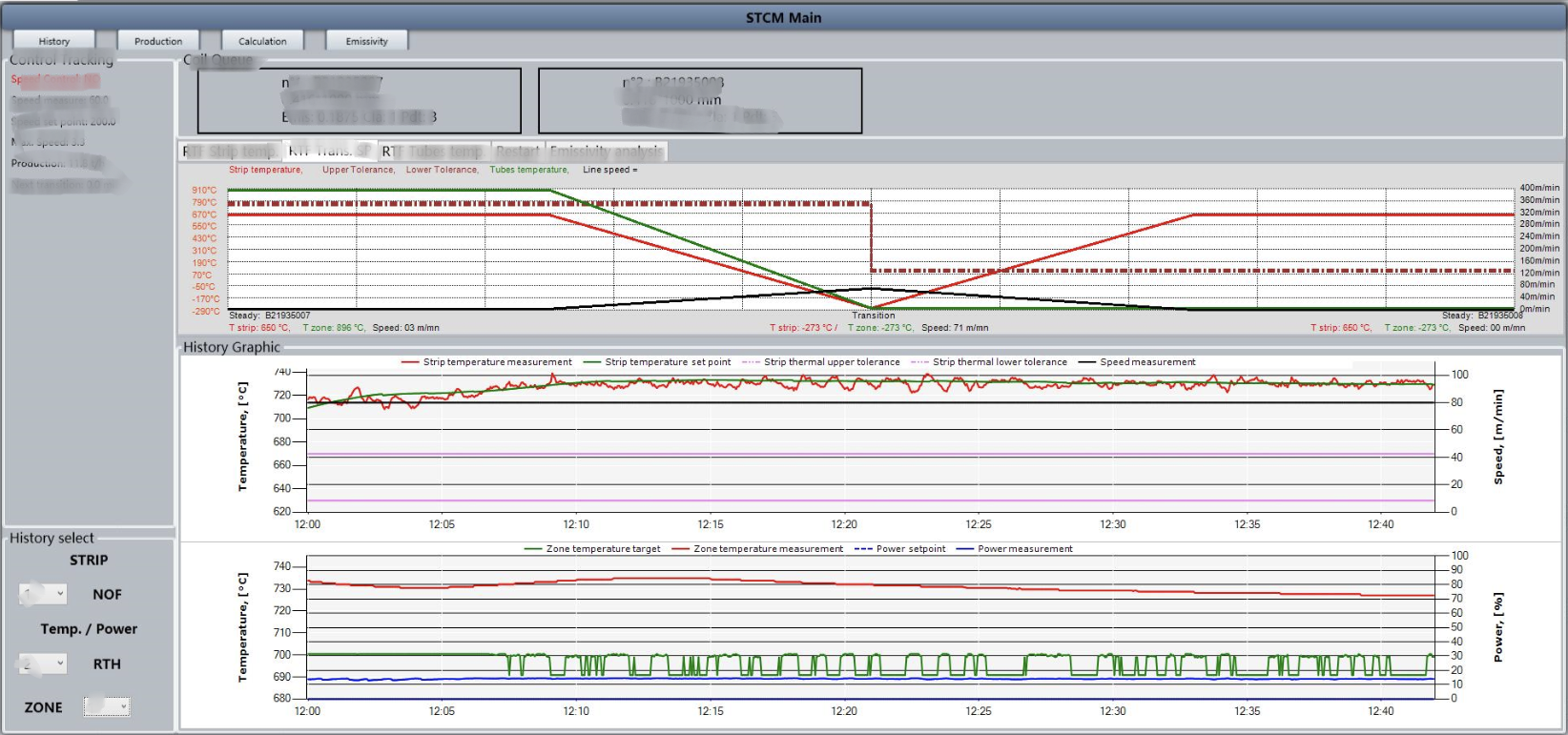Click 'Strip temperature set point' legend entry
This screenshot has width=1568, height=735.
(x=657, y=362)
